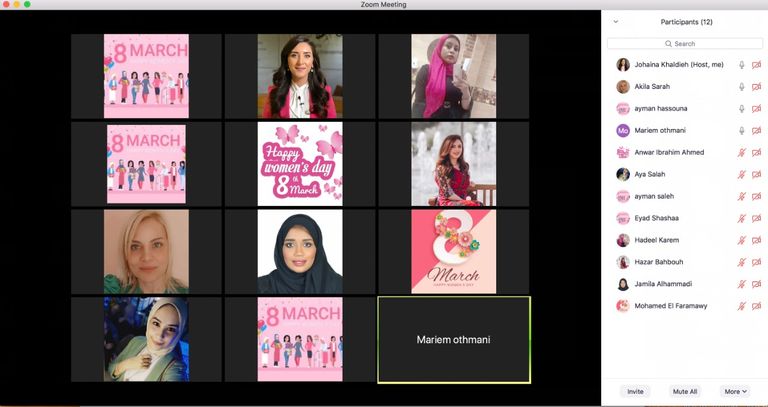The image size is (768, 407).
Task: Select ayman saleh in the participant list
Action: pyautogui.click(x=654, y=197)
